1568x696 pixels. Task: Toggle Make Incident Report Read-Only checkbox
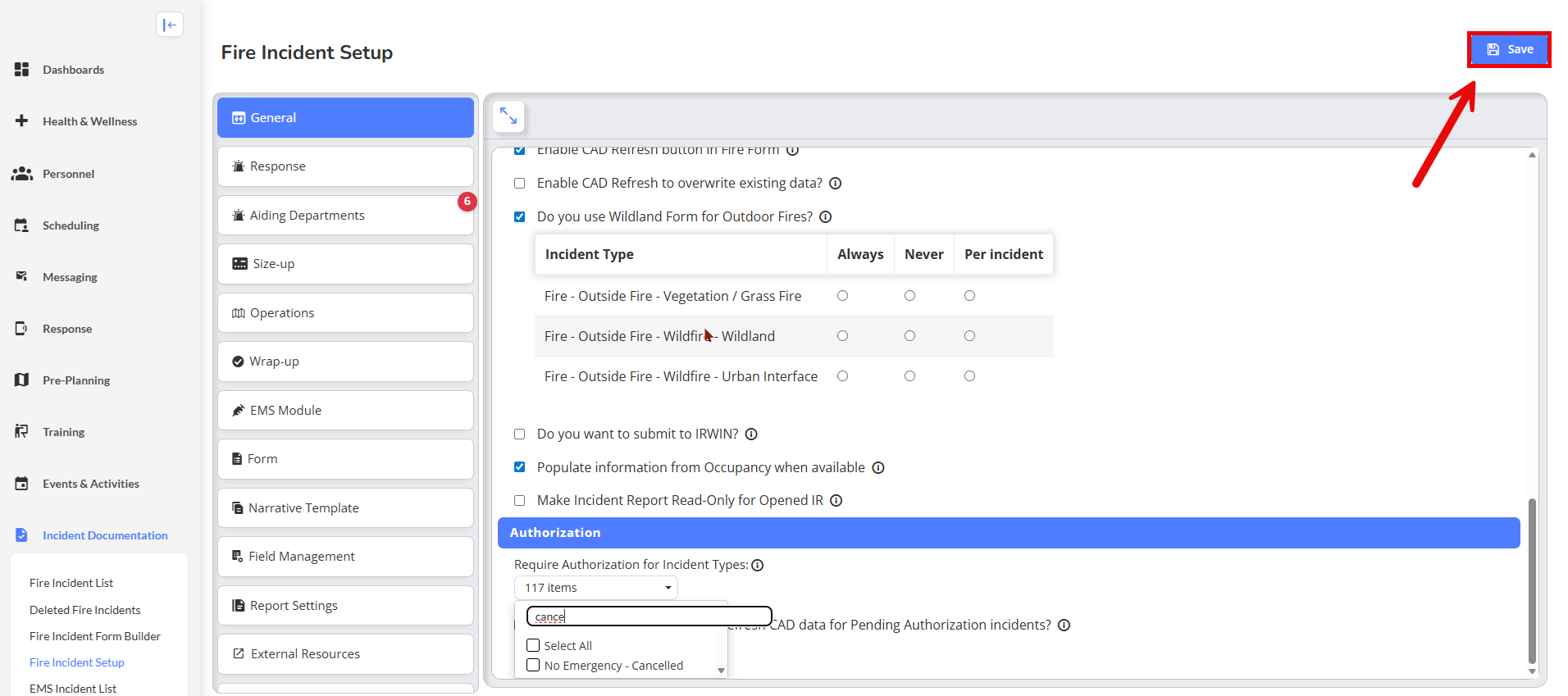(x=519, y=501)
